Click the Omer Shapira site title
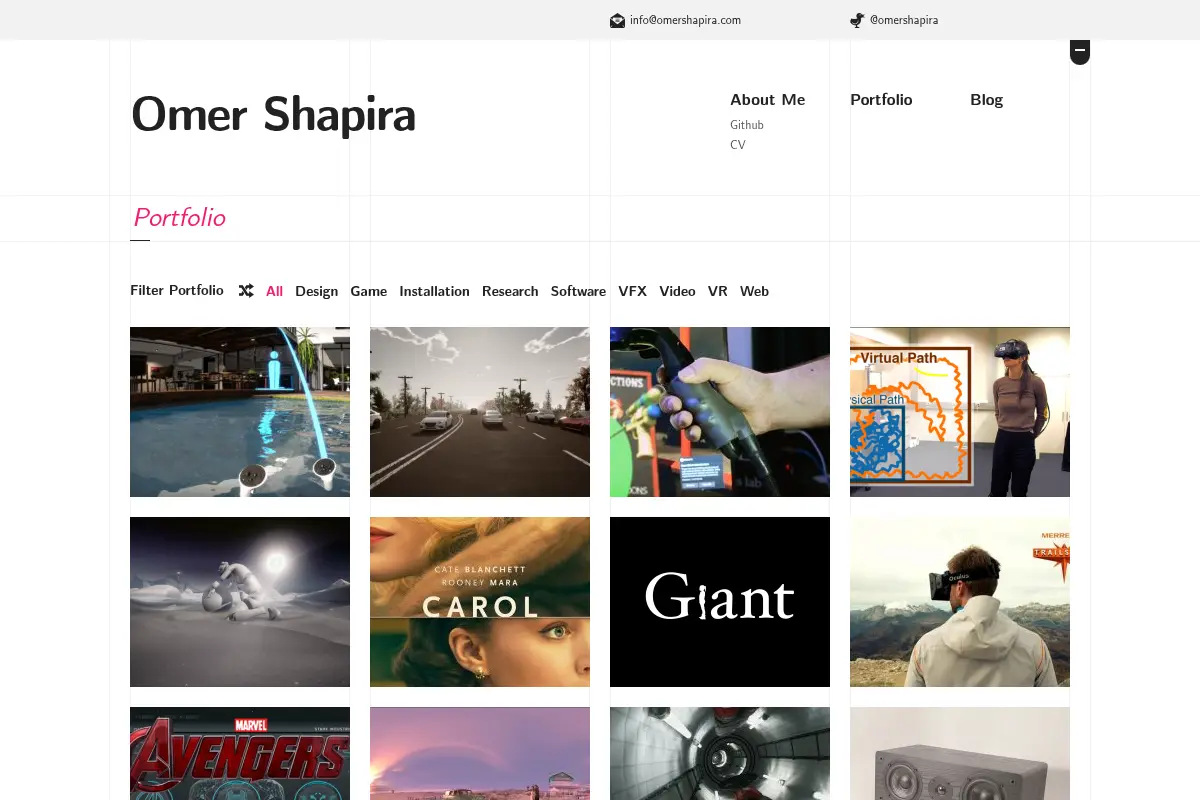Screen dimensions: 1200x800 (273, 114)
